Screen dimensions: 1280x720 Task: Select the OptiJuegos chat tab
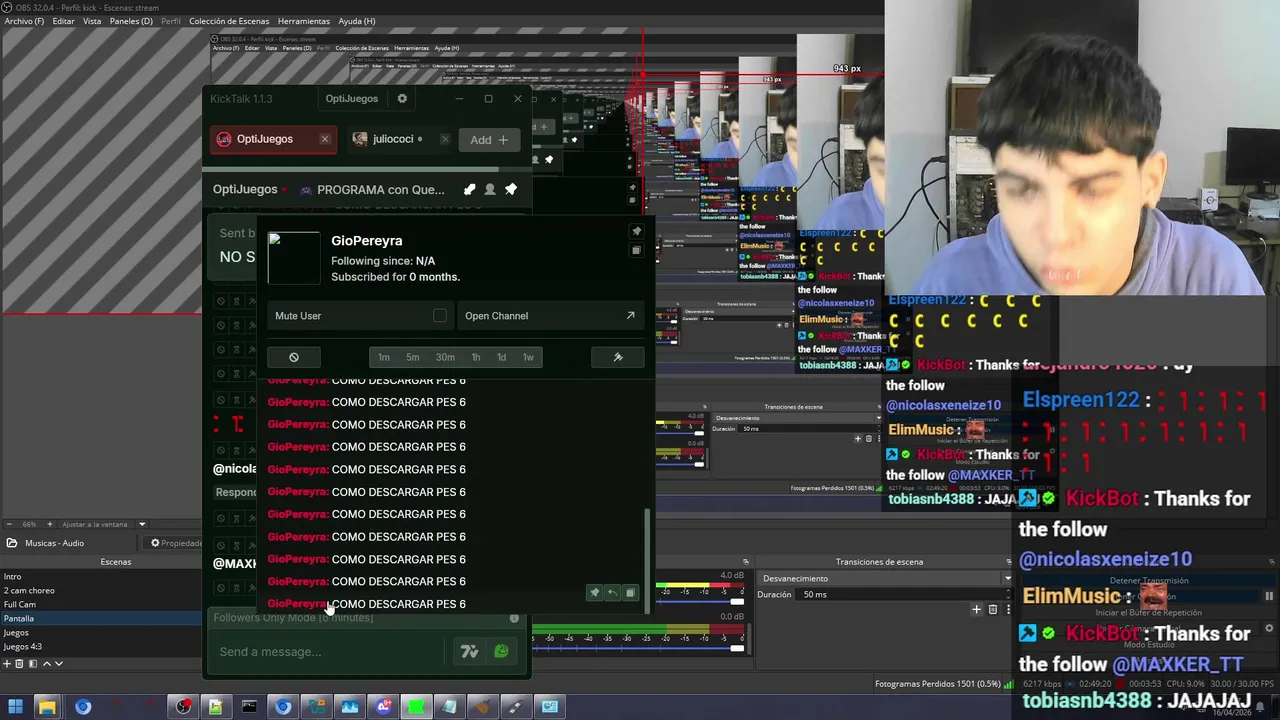point(264,139)
